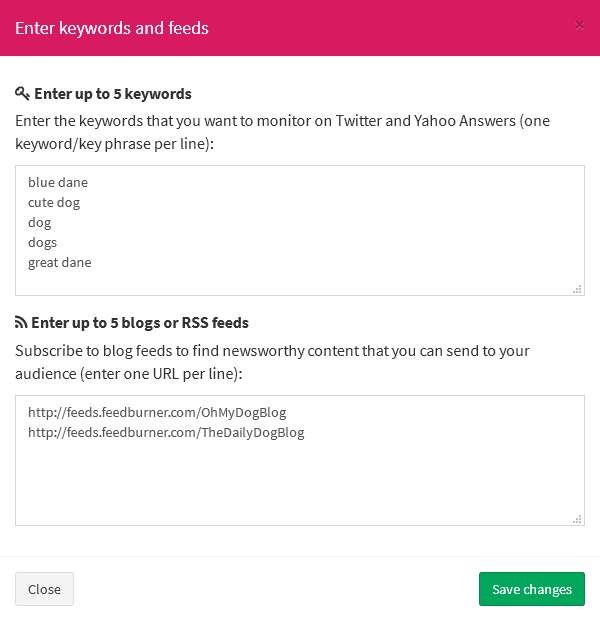Close the dialog with the X icon
600x621 pixels.
[579, 25]
